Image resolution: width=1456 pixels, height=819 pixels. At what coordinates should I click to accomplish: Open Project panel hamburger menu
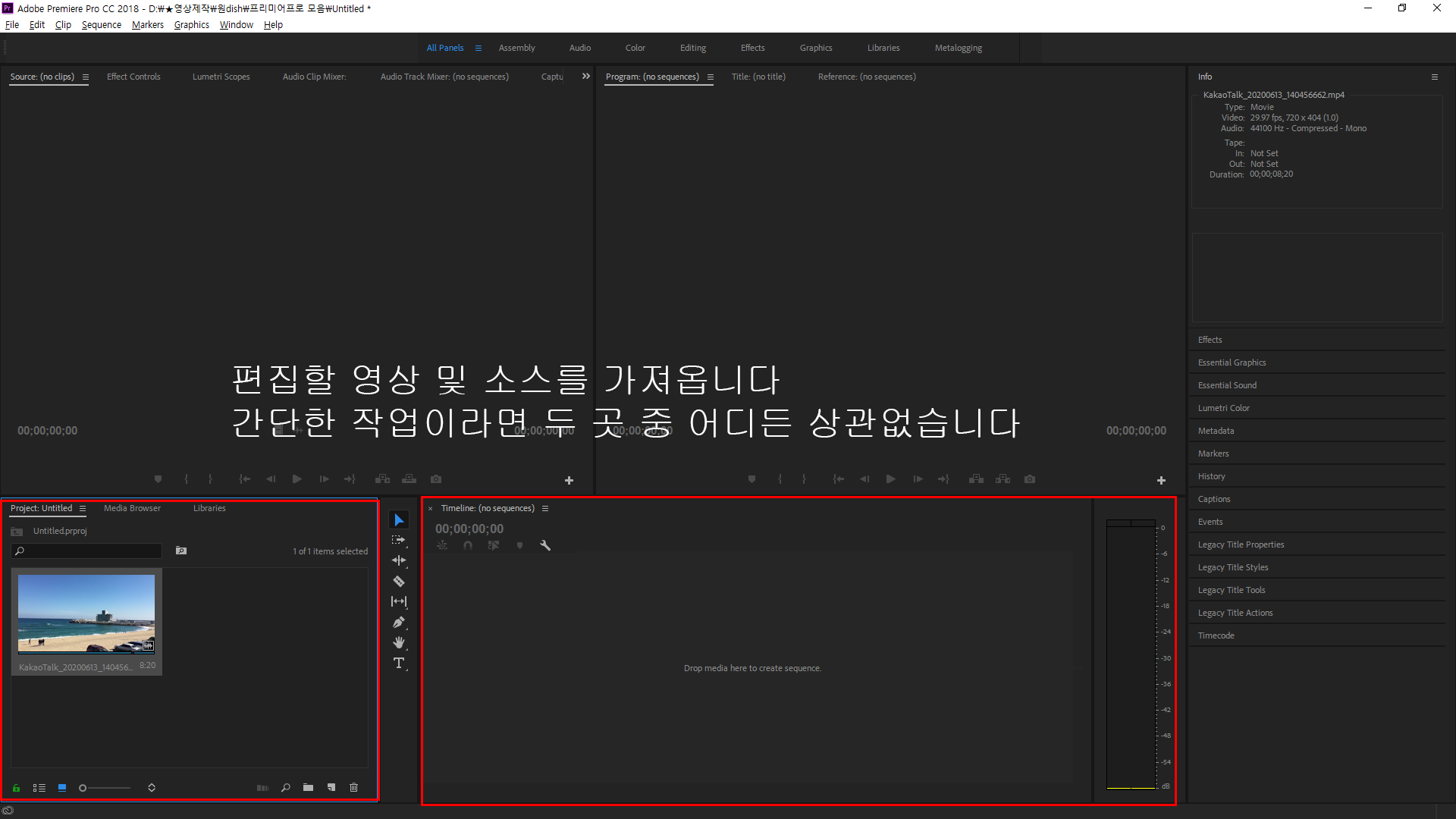pos(83,509)
